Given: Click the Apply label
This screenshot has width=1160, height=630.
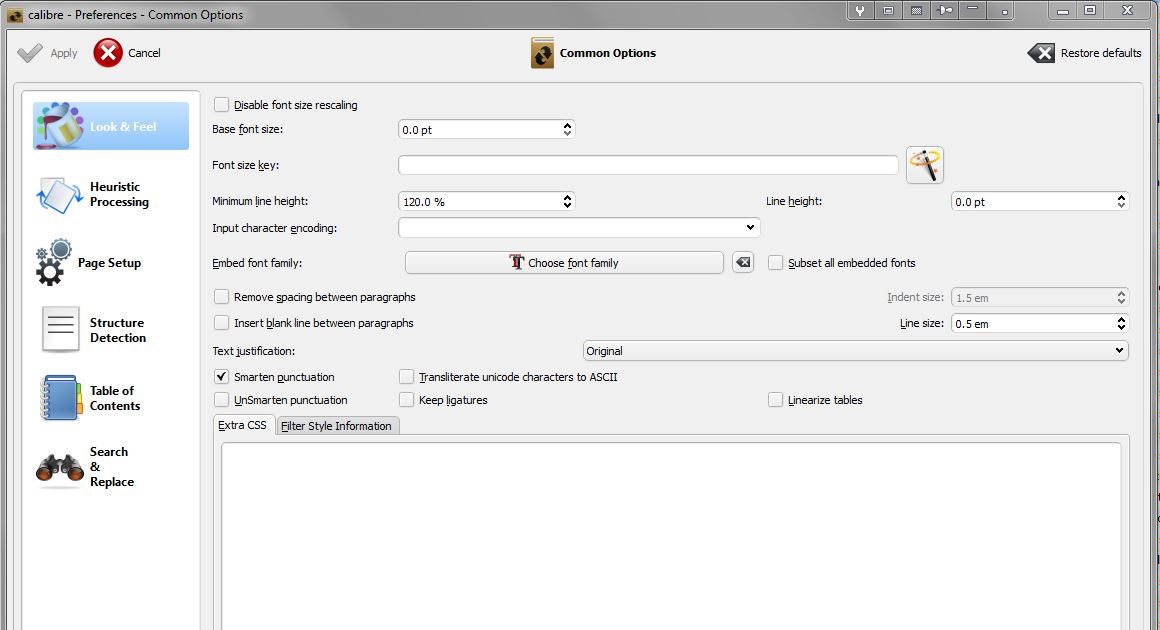Looking at the screenshot, I should [64, 53].
